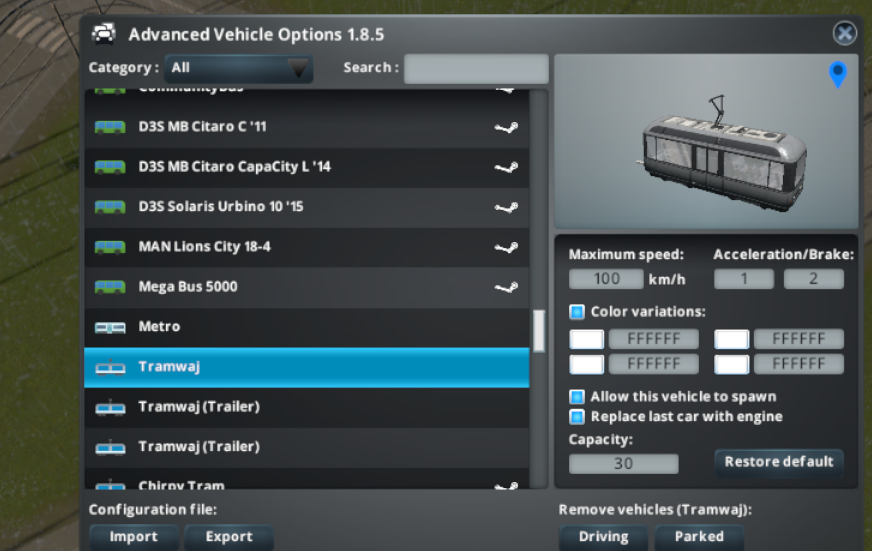
Task: Open the Category dropdown showing All
Action: 239,68
